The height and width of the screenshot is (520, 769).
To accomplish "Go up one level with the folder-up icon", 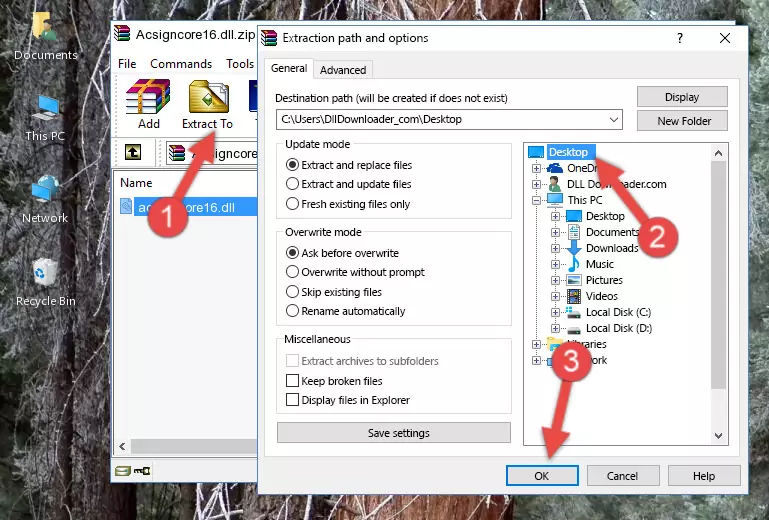I will coord(133,153).
